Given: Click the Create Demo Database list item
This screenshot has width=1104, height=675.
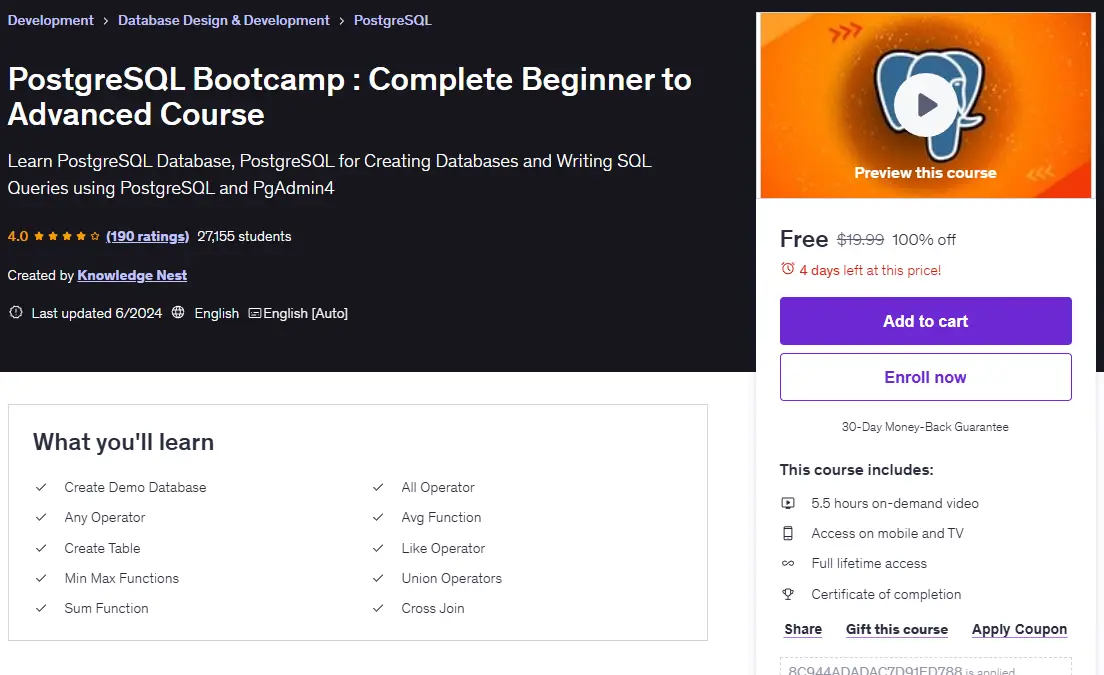Looking at the screenshot, I should [135, 487].
